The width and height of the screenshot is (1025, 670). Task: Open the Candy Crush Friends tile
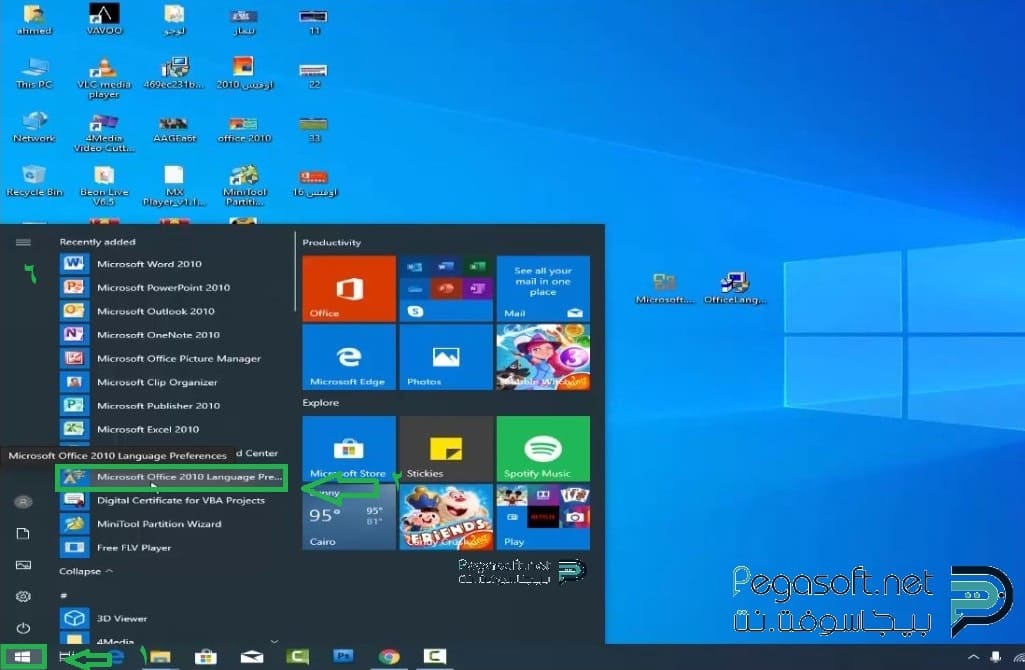446,516
